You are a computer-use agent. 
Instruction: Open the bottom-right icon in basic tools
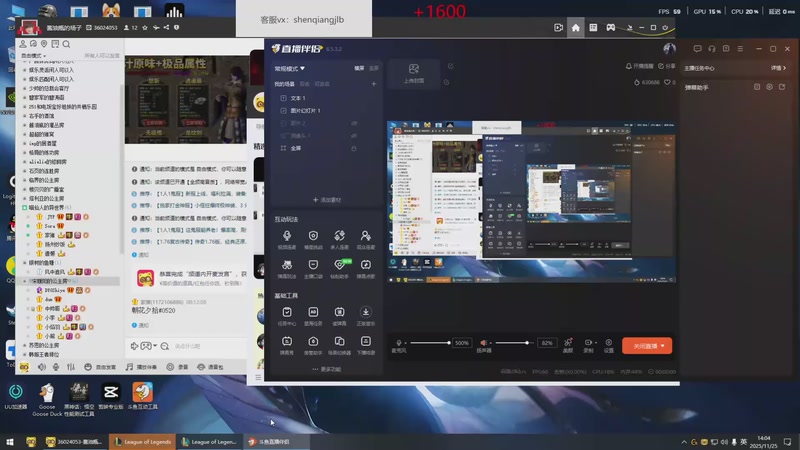click(365, 341)
